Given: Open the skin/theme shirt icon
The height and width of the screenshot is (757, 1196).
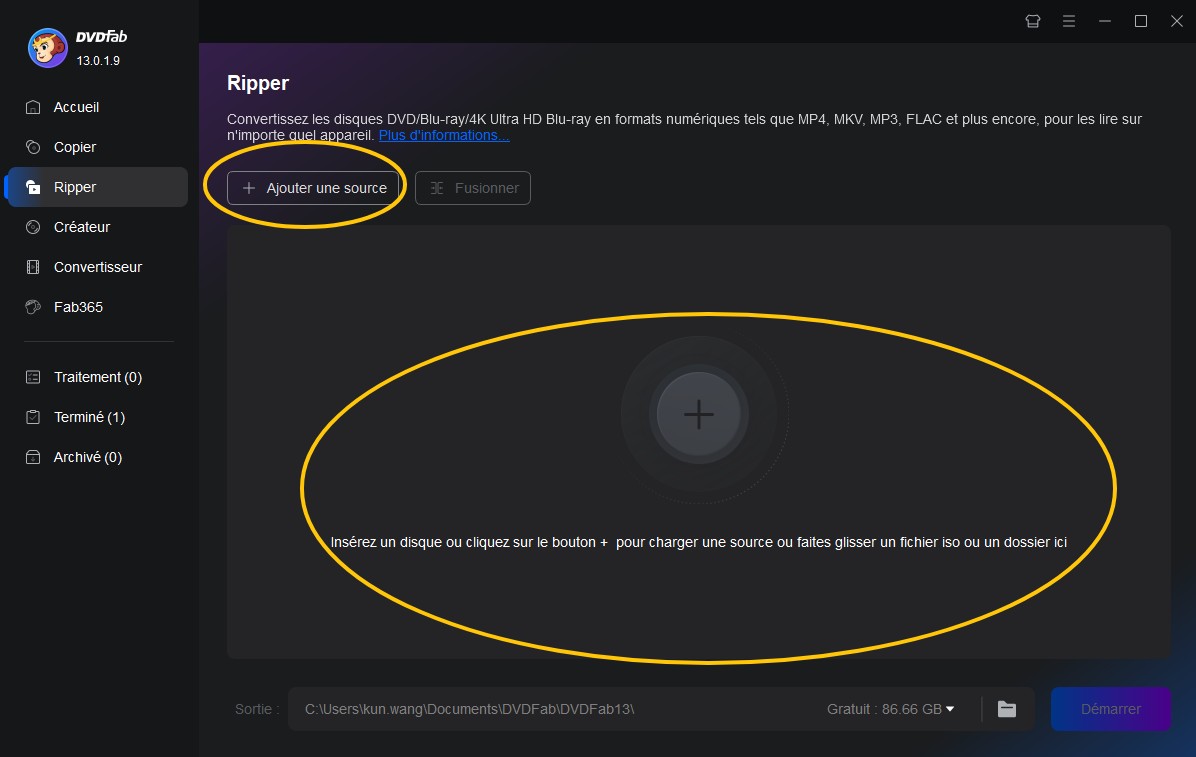Looking at the screenshot, I should pos(1033,21).
